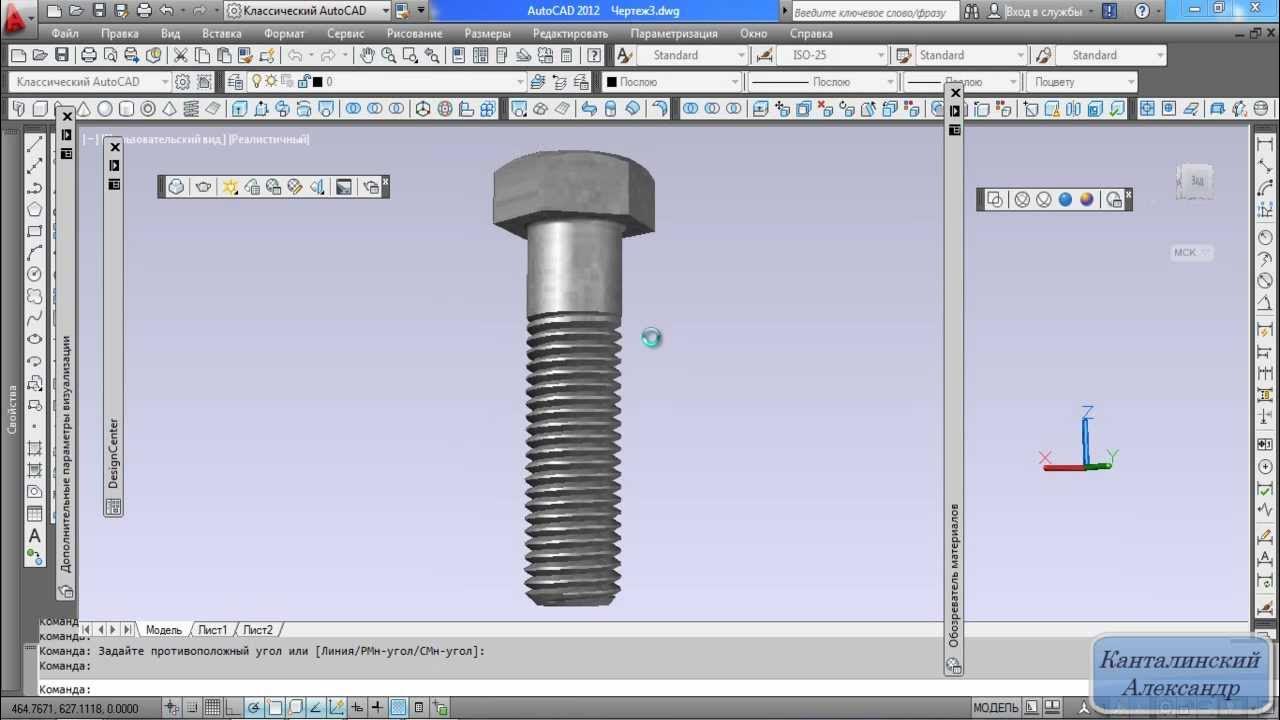Viewport: 1280px width, 720px height.
Task: Open a drawing file via the Open icon
Action: pos(40,55)
